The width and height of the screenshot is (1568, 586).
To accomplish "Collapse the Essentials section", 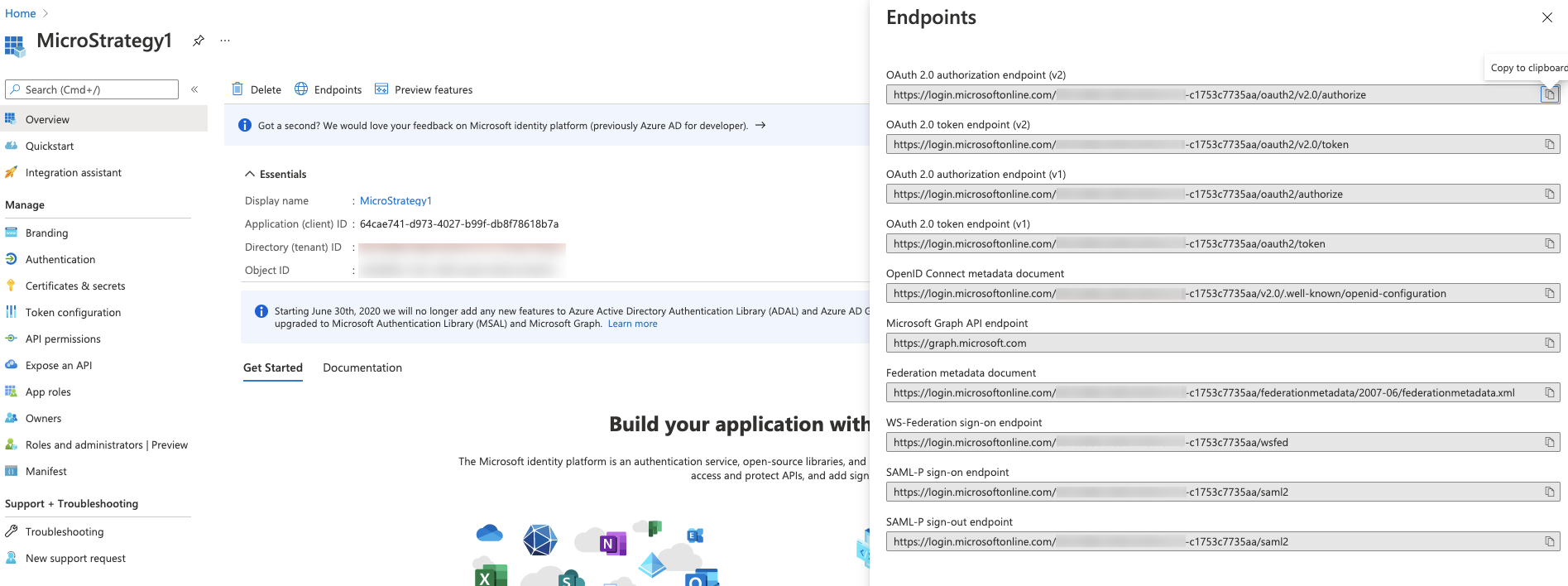I will (x=250, y=175).
